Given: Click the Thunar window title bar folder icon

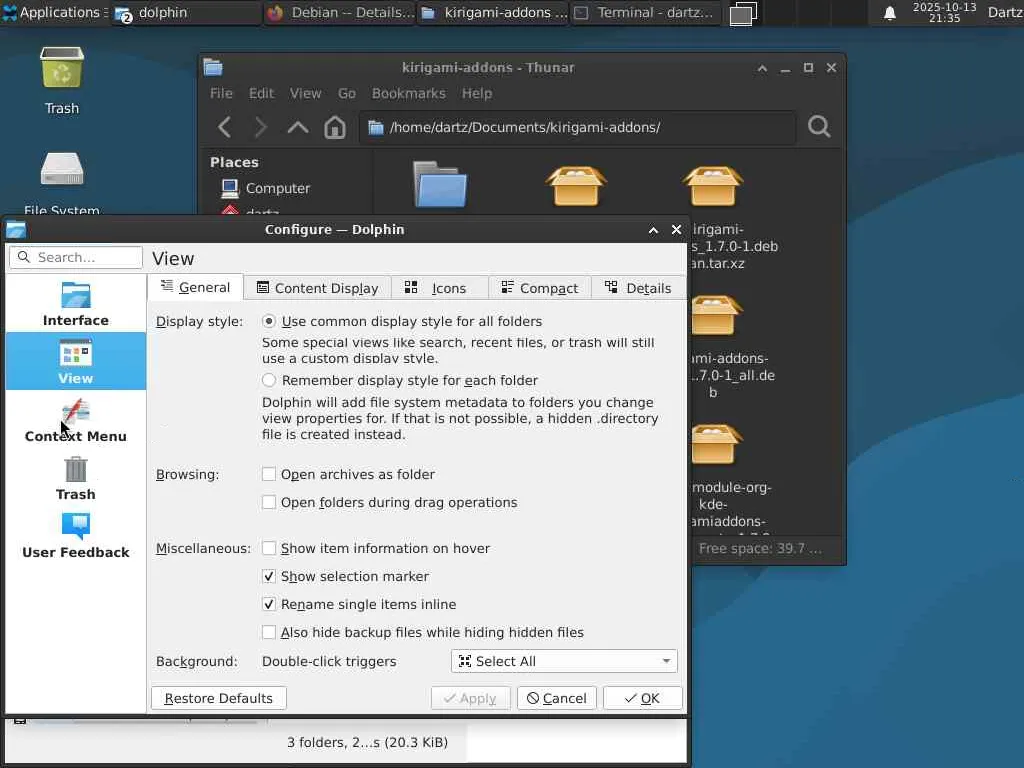Looking at the screenshot, I should point(213,67).
